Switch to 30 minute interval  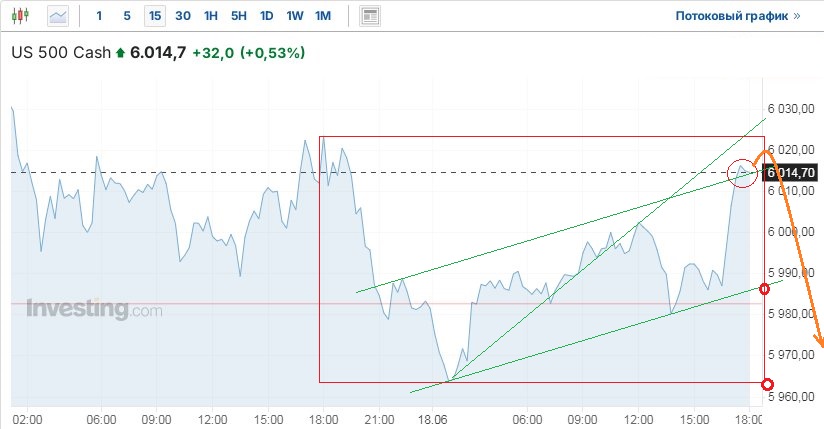(183, 16)
